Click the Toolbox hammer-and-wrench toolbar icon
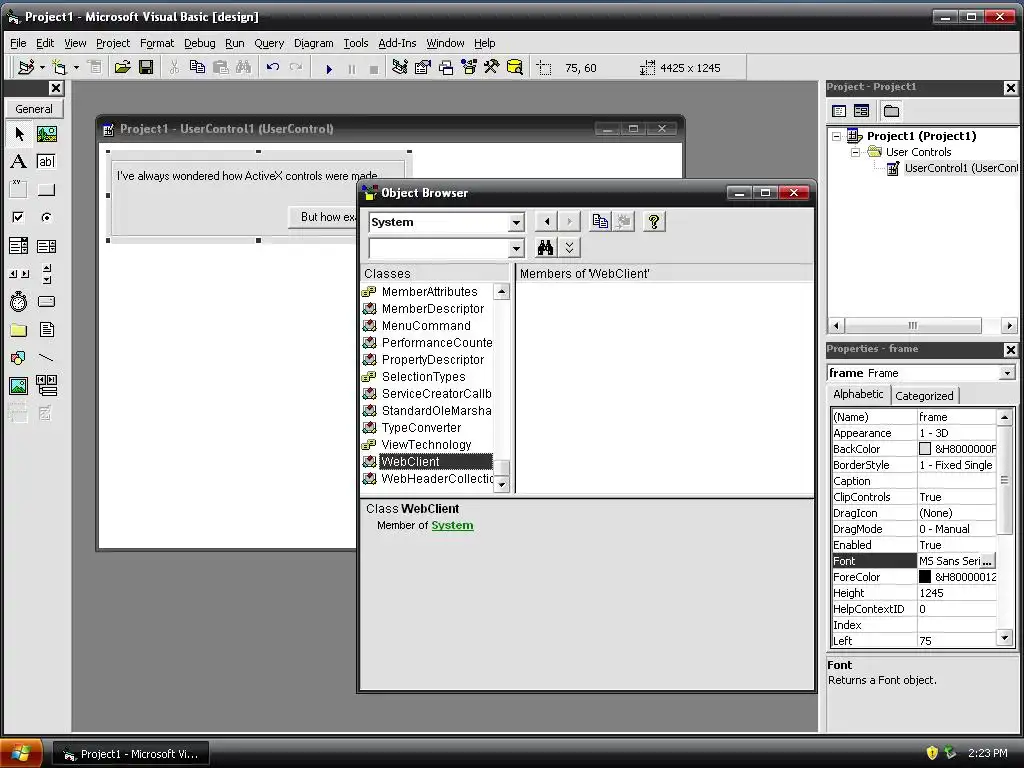 pos(491,67)
